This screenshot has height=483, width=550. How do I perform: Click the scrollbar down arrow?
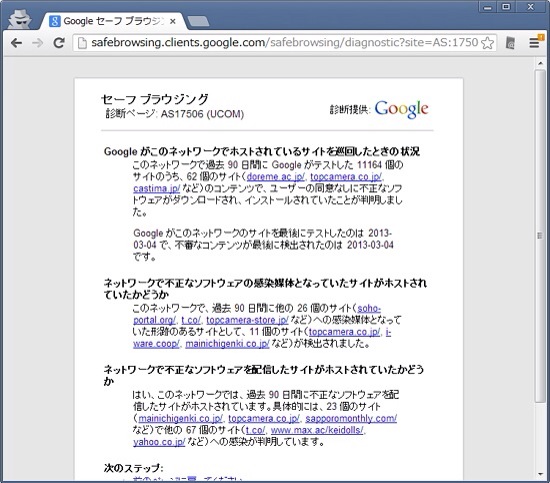click(x=540, y=475)
